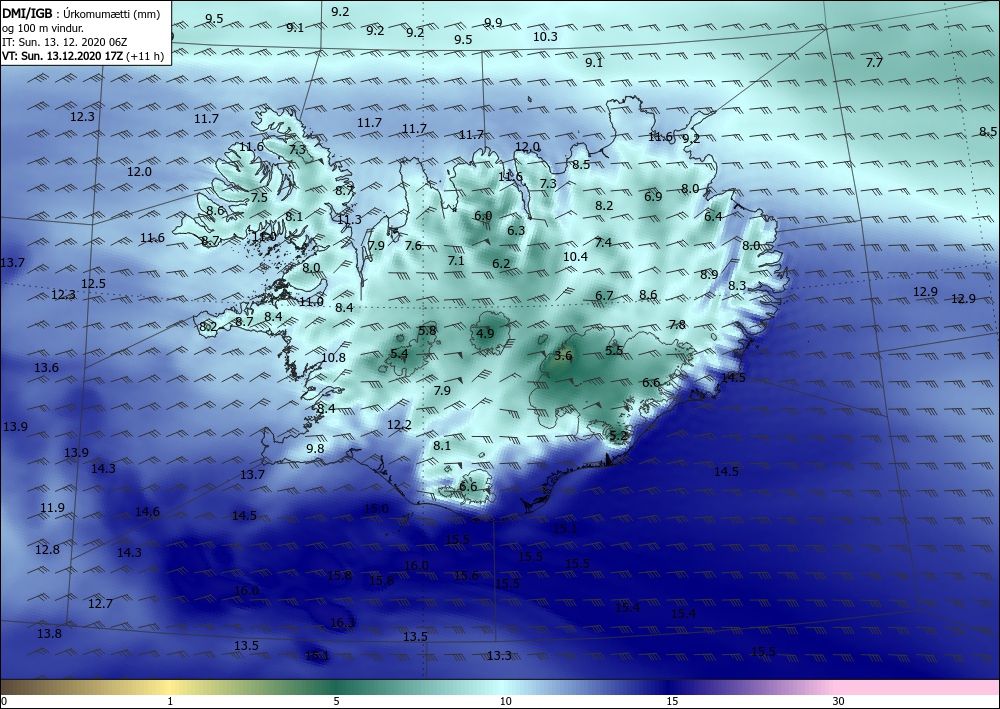Click the 'DMI/IGB' title in legend box
1000x709 pixels.
click(x=27, y=13)
